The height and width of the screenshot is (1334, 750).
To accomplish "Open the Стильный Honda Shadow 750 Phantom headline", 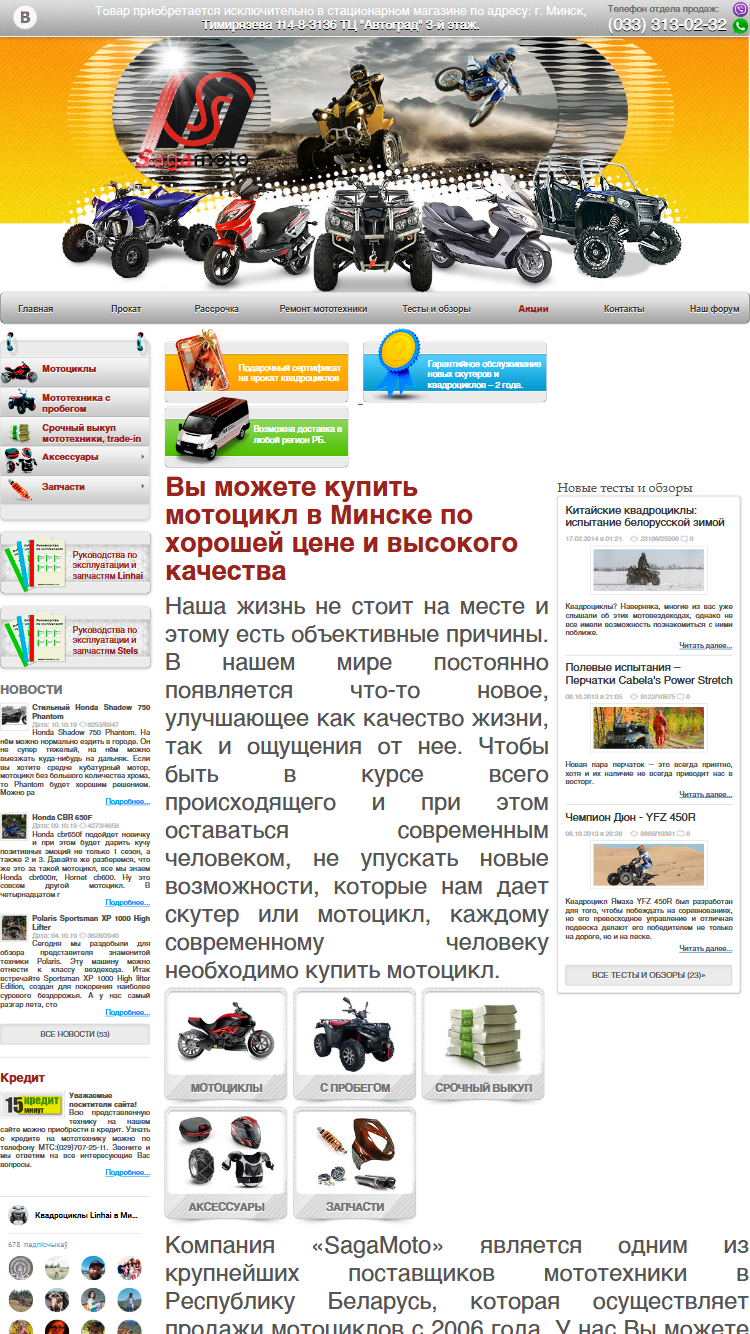I will [91, 712].
